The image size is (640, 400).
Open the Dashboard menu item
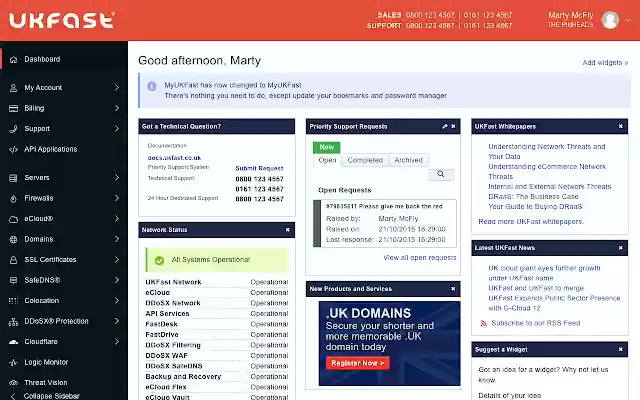64,59
